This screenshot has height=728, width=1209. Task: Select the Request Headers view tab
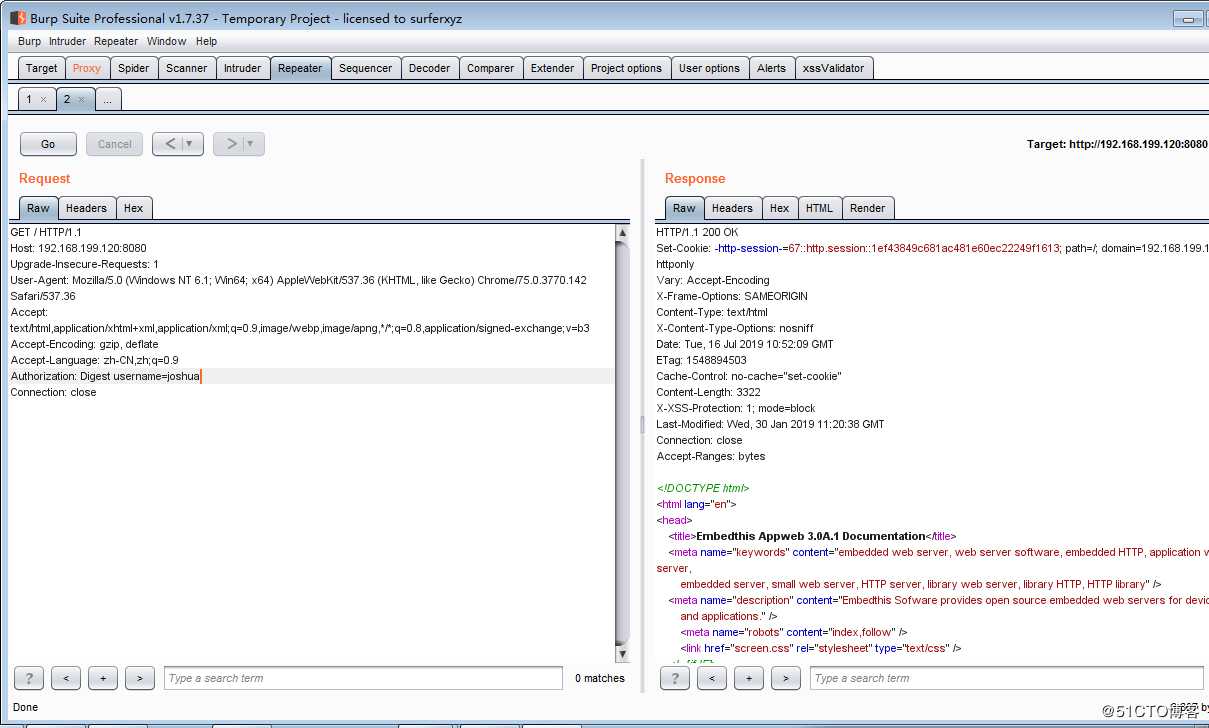pyautogui.click(x=87, y=208)
